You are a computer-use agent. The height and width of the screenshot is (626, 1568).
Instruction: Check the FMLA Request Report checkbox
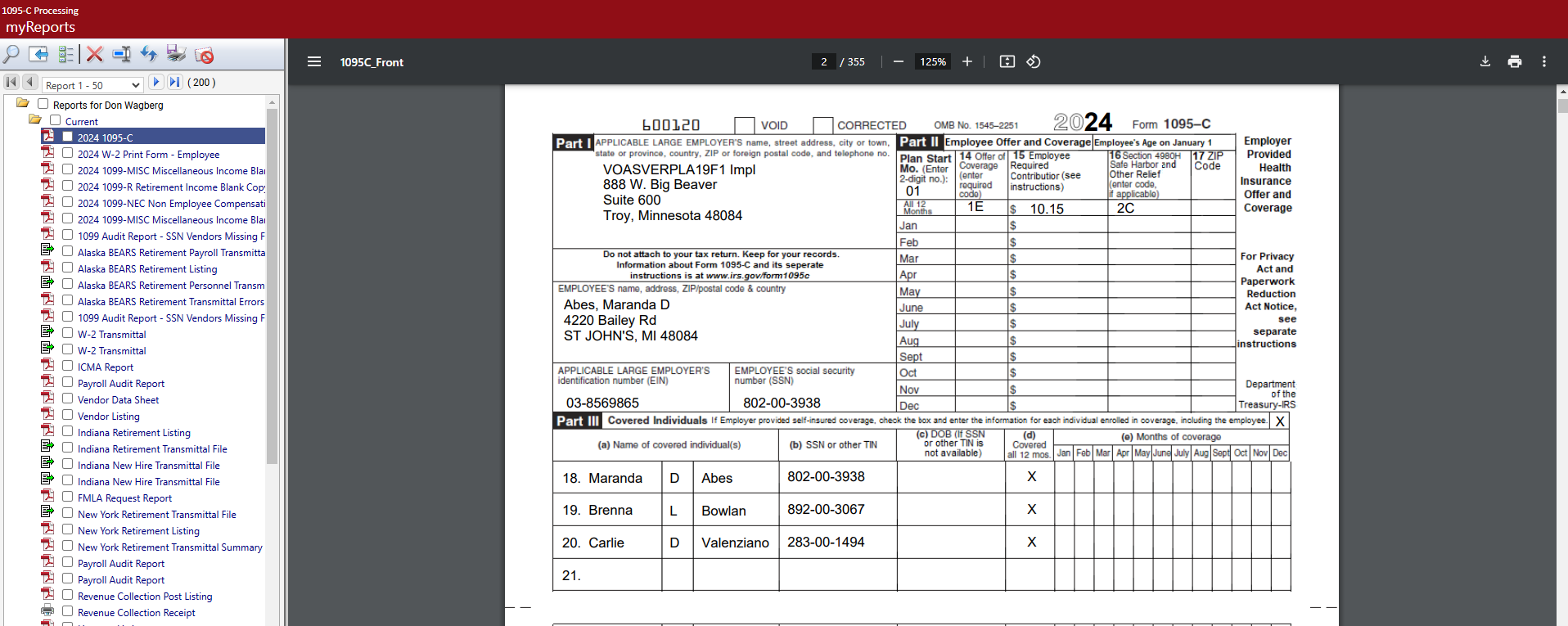pyautogui.click(x=67, y=497)
